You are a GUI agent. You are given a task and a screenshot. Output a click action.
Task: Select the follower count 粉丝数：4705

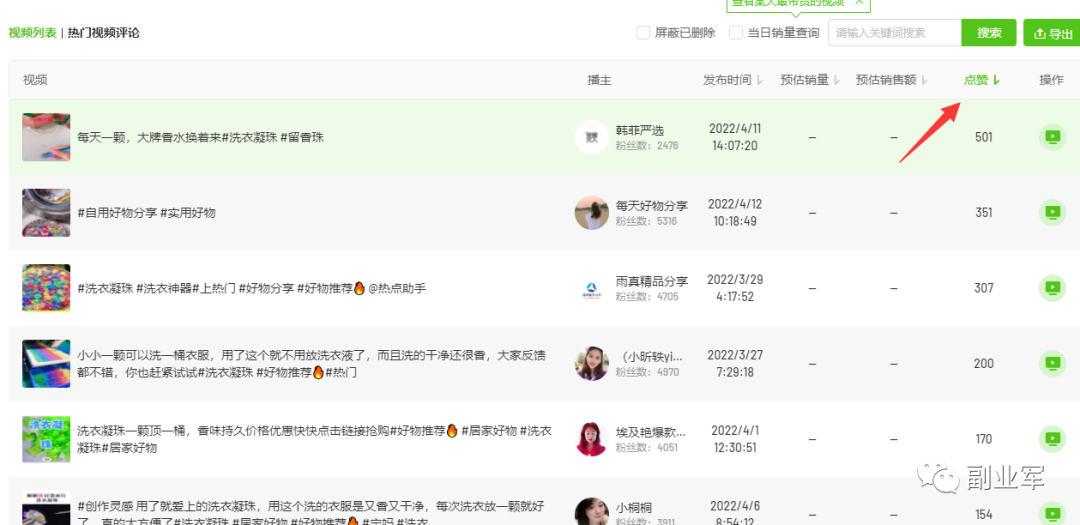click(x=647, y=297)
